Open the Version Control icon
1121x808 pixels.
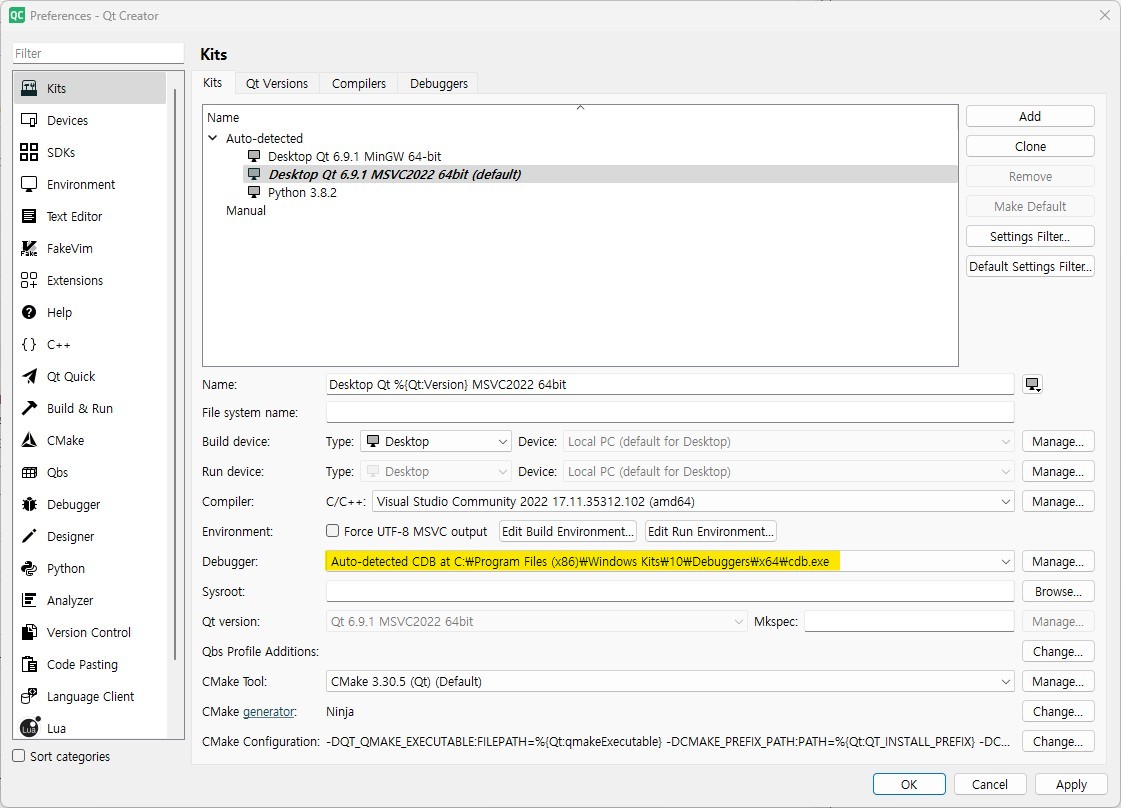click(29, 632)
